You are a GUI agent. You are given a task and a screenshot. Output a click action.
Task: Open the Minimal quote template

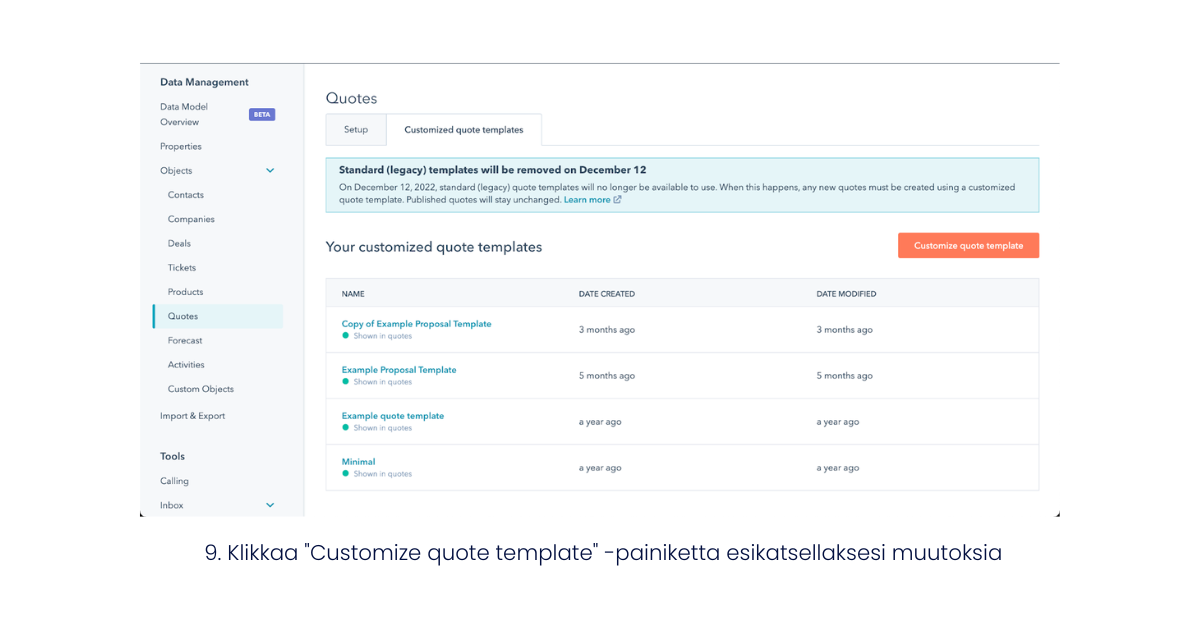(x=358, y=462)
